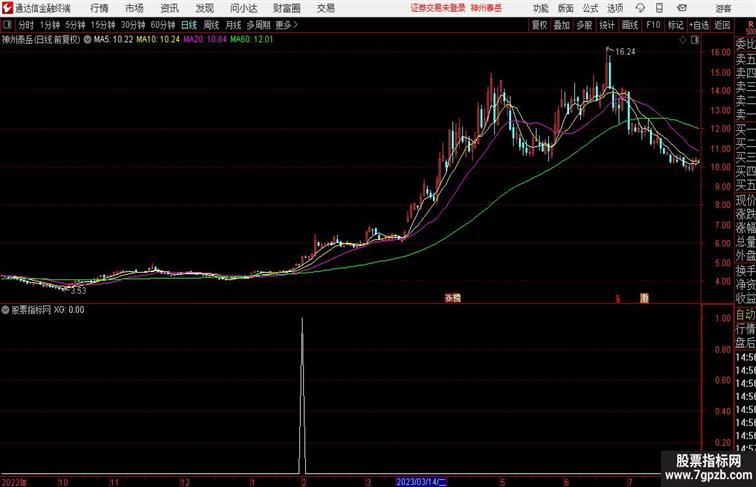
Task: Switch to the 60分钟 period tab
Action: pos(163,25)
